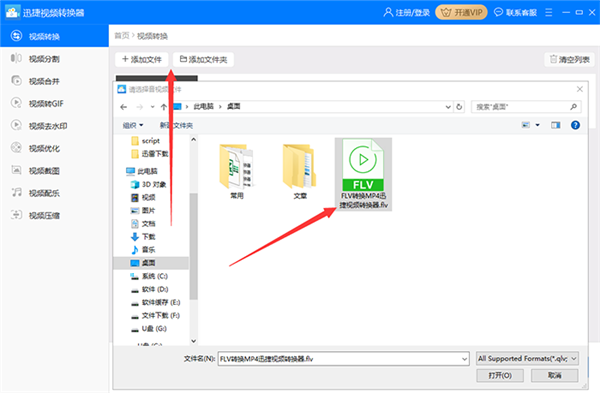Image resolution: width=600 pixels, height=393 pixels.
Task: Click 此电脑 in the address path
Action: 203,106
